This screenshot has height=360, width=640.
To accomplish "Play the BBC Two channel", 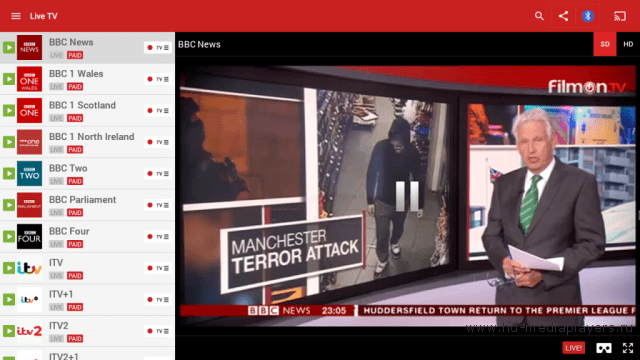I will [x=9, y=173].
